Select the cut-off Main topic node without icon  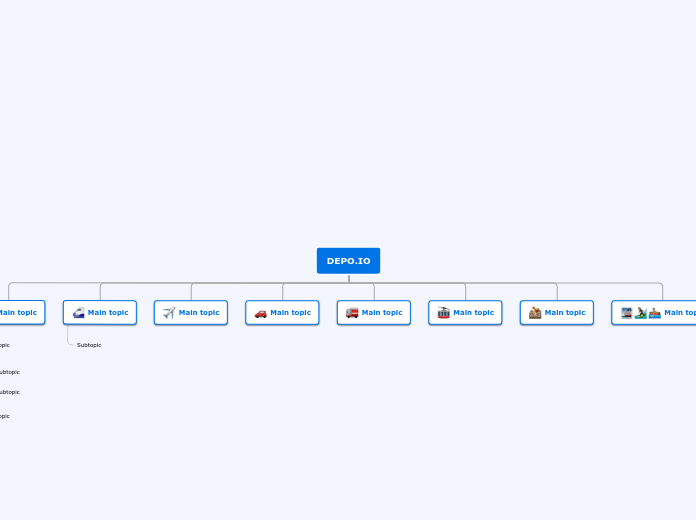(x=18, y=313)
